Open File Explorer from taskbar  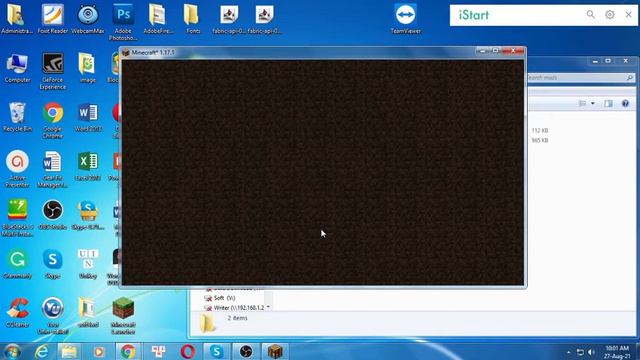point(69,351)
